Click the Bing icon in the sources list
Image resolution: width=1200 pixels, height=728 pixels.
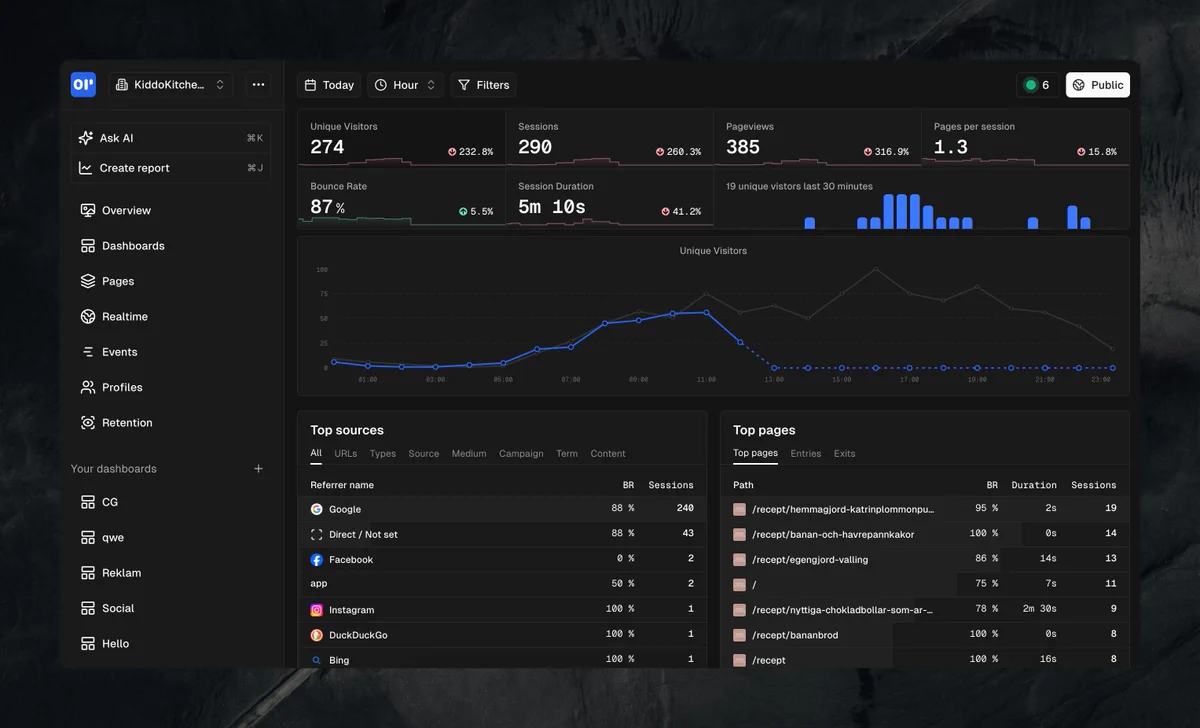pyautogui.click(x=317, y=660)
